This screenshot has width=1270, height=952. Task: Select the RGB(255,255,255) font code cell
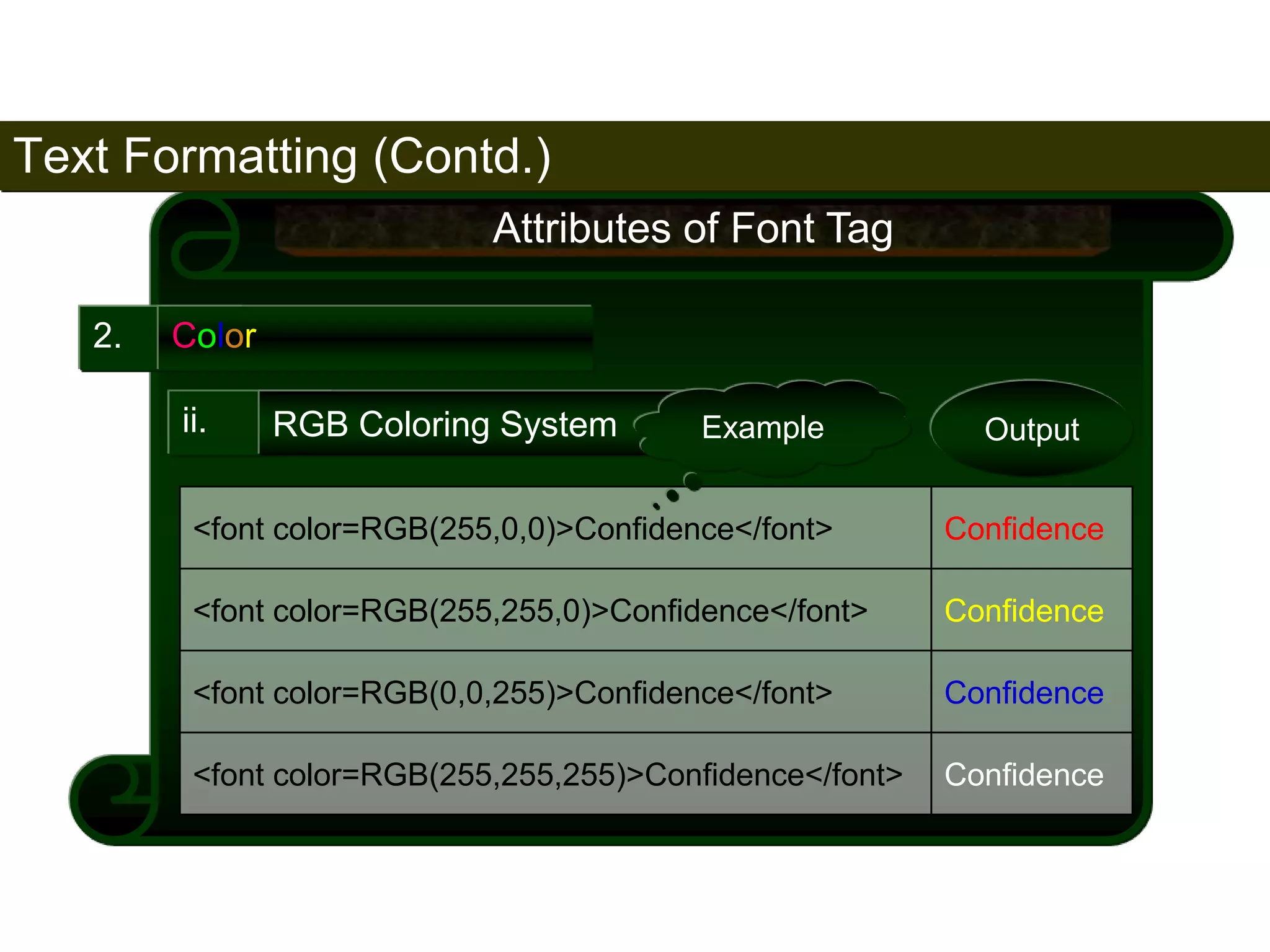[x=556, y=773]
